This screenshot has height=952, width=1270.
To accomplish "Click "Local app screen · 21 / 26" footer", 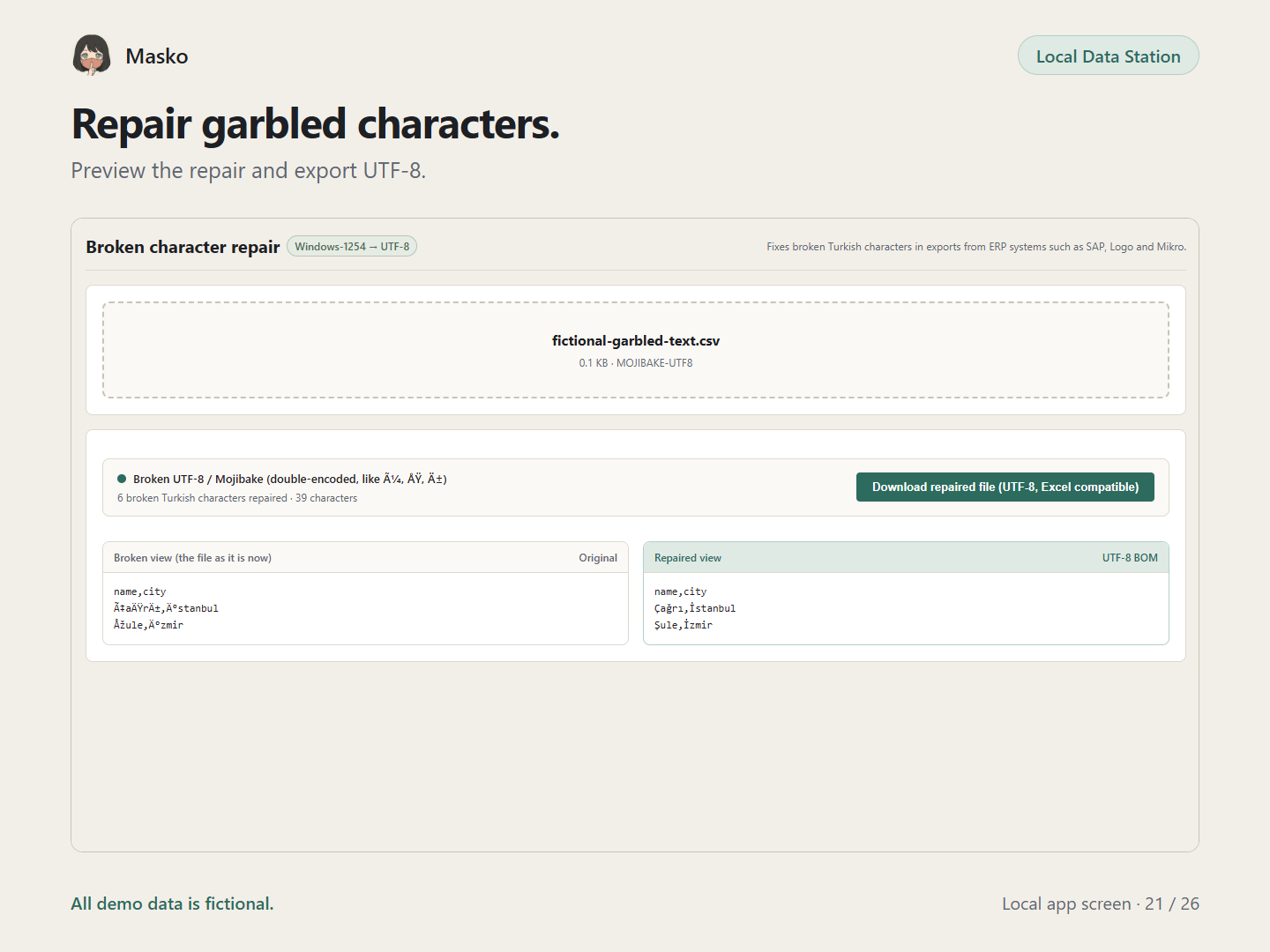I will [x=1101, y=904].
